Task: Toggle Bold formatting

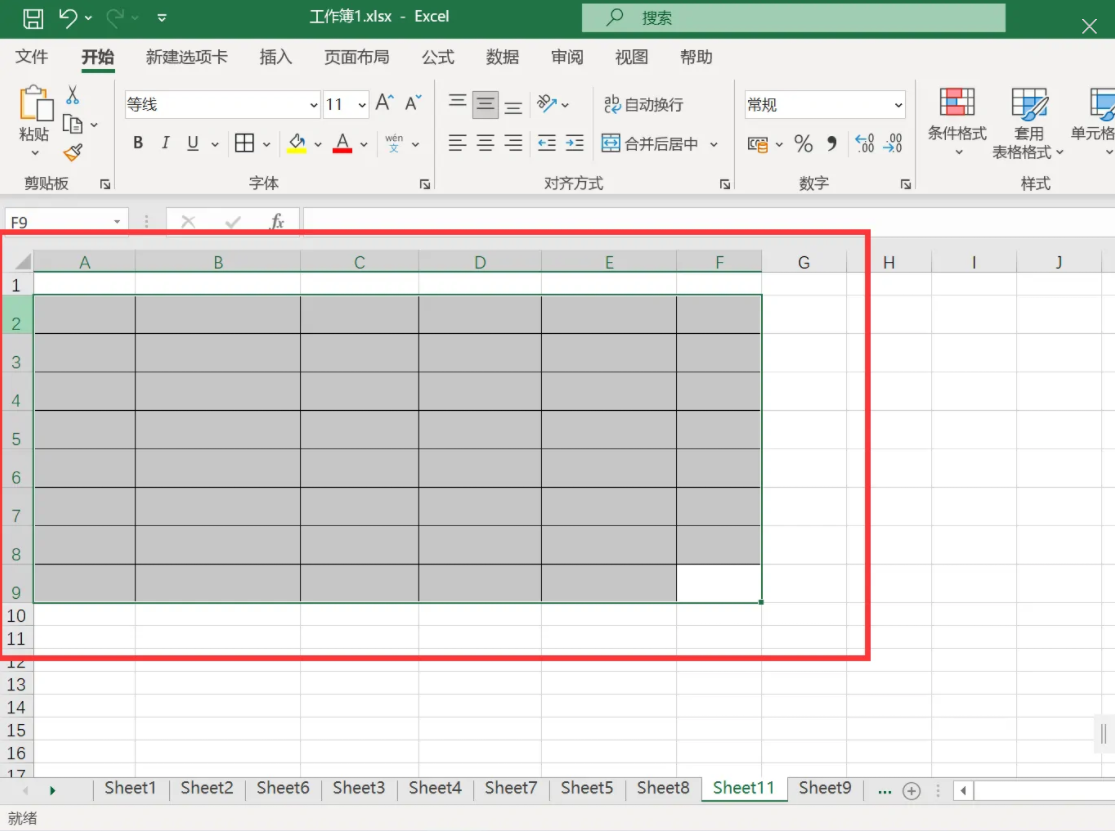Action: click(138, 144)
